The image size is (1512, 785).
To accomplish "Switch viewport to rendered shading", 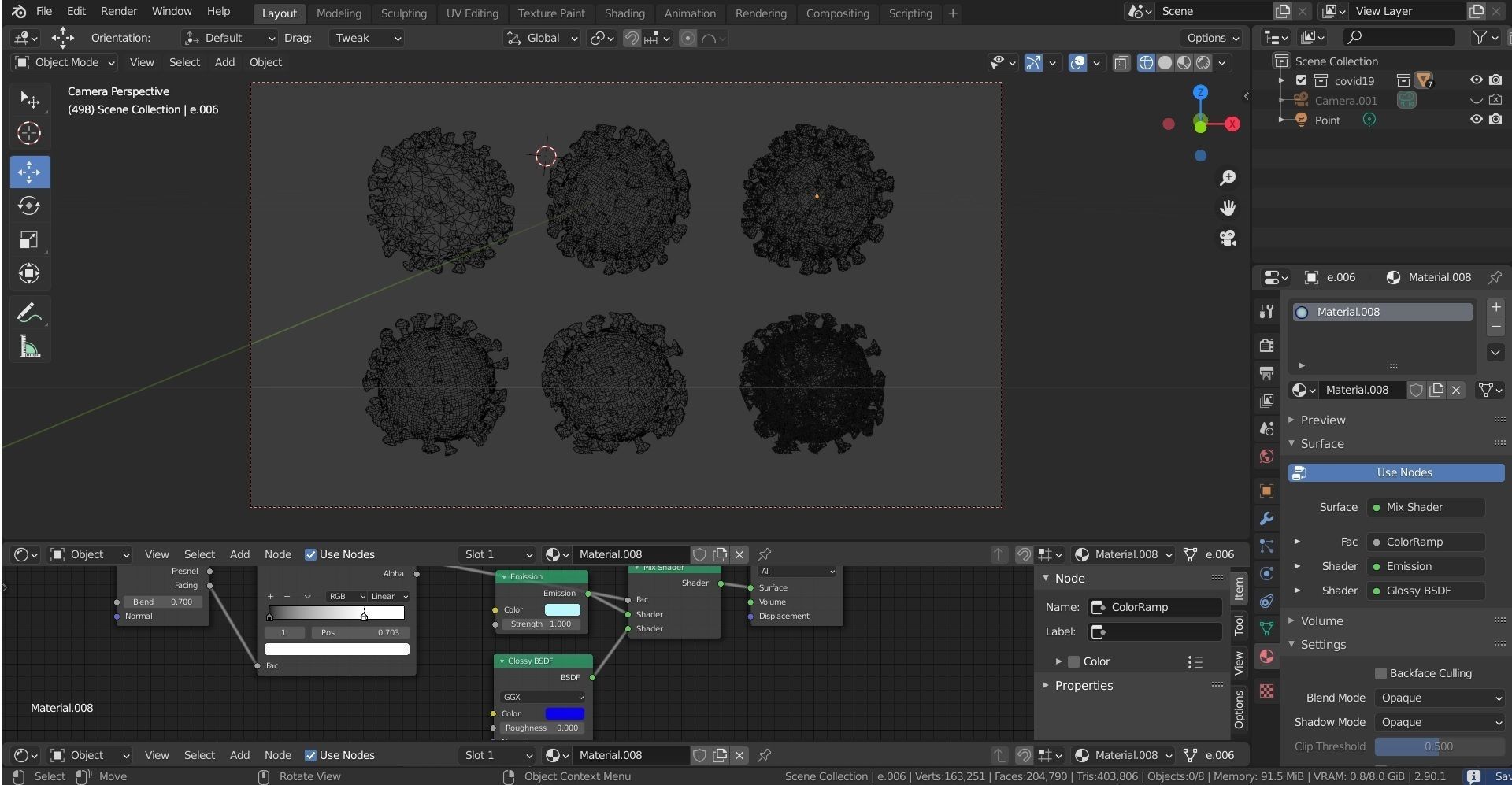I will 1203,62.
